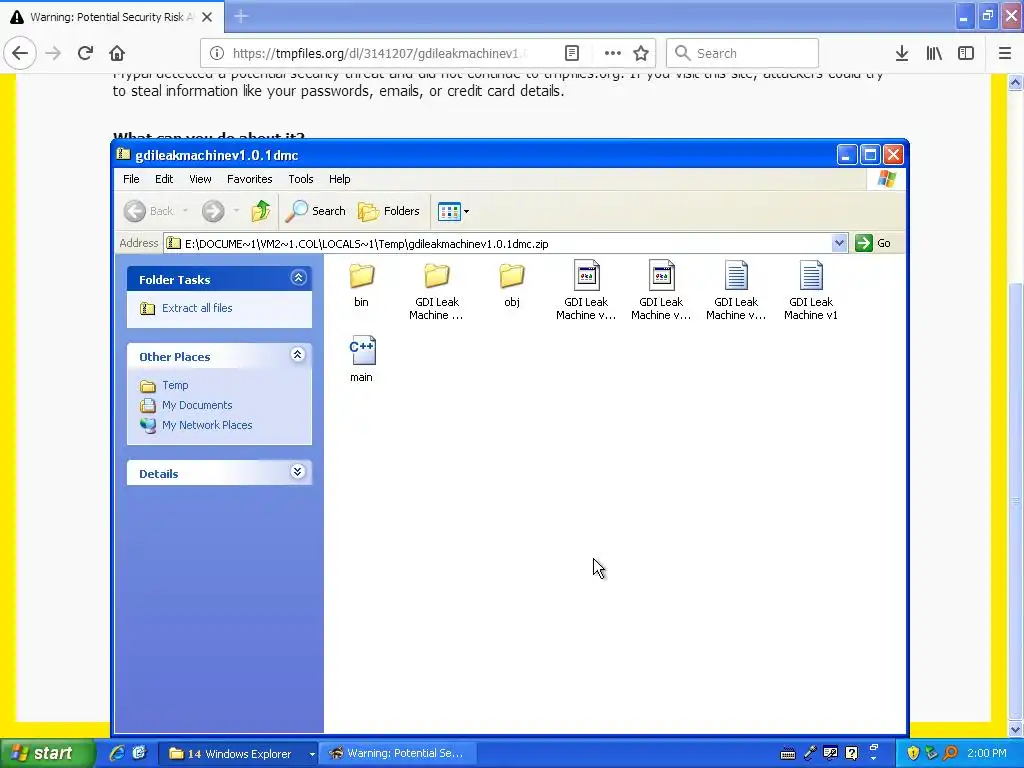Click Extract all files link
This screenshot has width=1024, height=768.
197,308
